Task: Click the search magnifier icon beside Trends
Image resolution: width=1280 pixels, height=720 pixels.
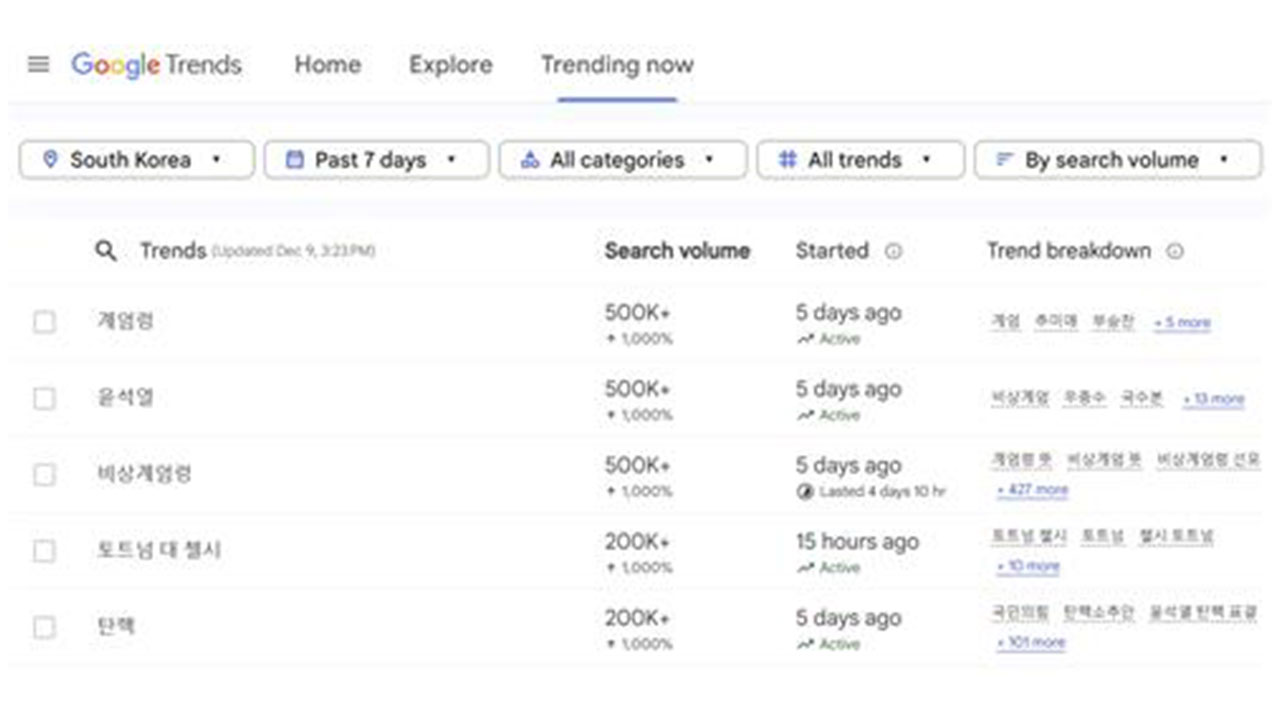Action: point(105,251)
